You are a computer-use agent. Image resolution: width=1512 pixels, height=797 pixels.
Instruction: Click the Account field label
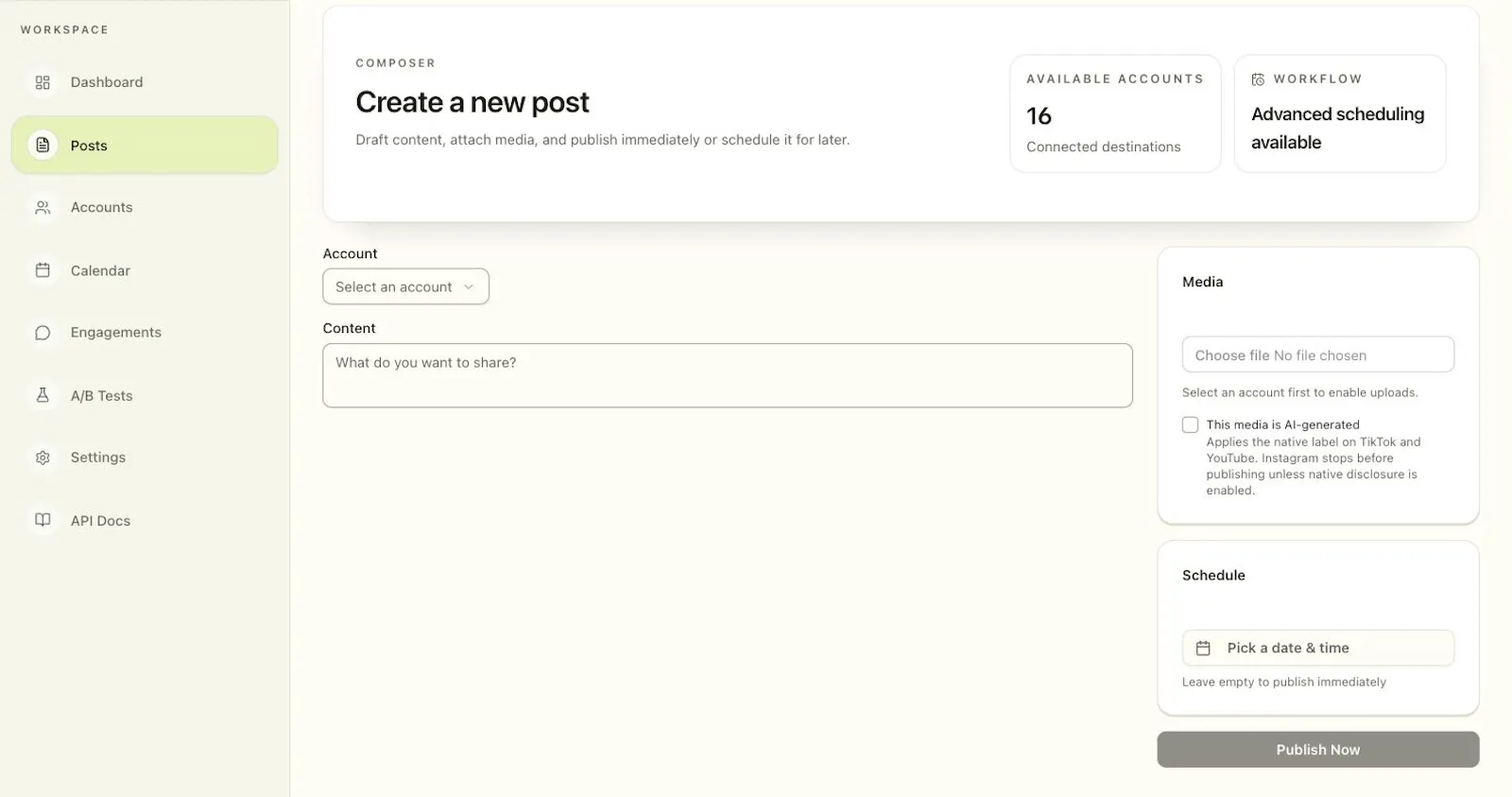point(350,253)
